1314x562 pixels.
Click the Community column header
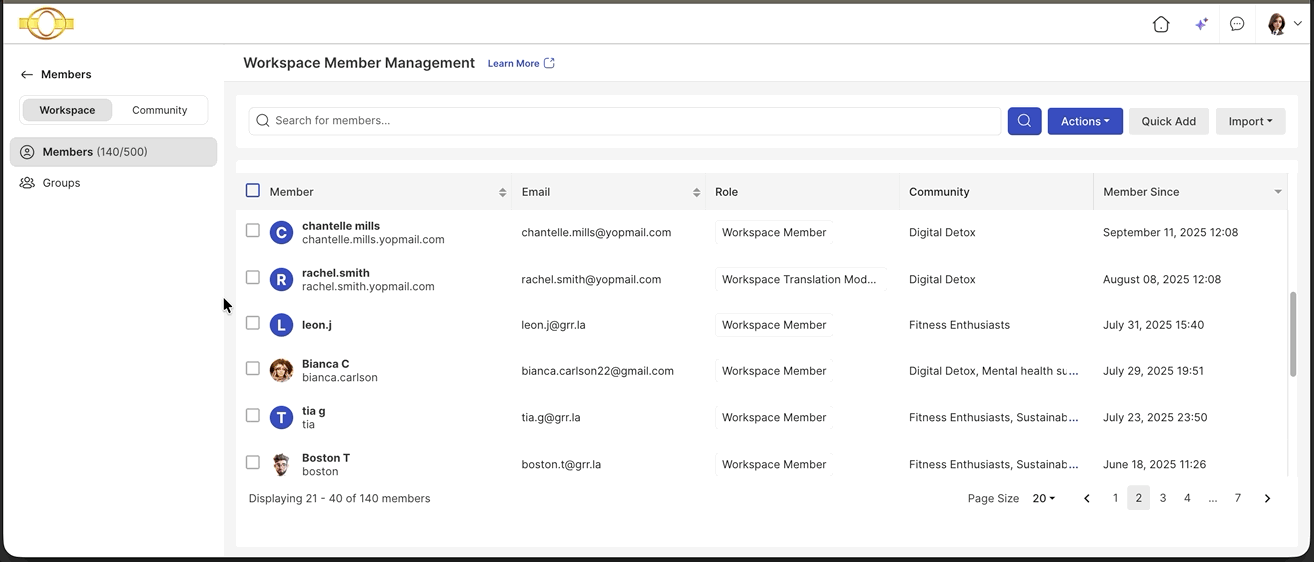point(939,192)
